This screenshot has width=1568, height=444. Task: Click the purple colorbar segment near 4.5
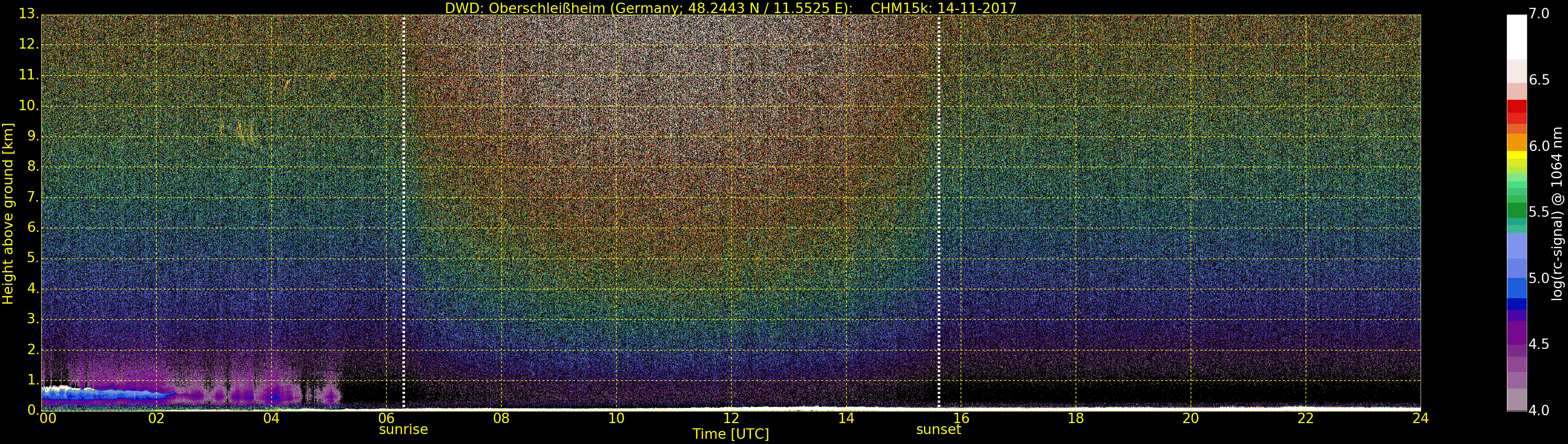coord(1516,333)
